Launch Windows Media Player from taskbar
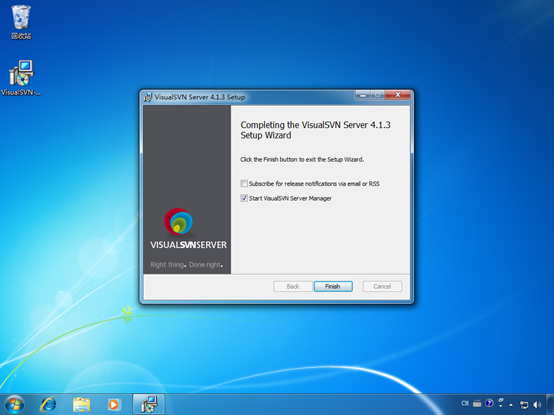 (114, 404)
